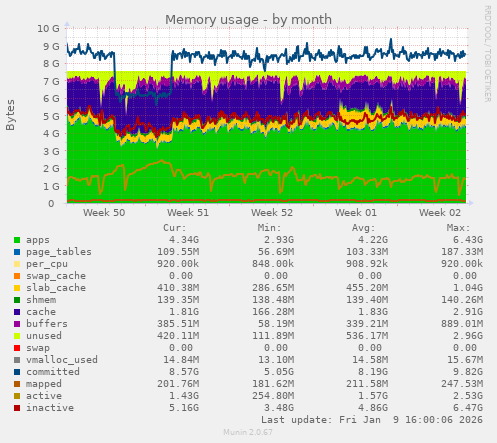Click the dark red inactive legend swatch
Image resolution: width=497 pixels, height=443 pixels.
(17, 408)
